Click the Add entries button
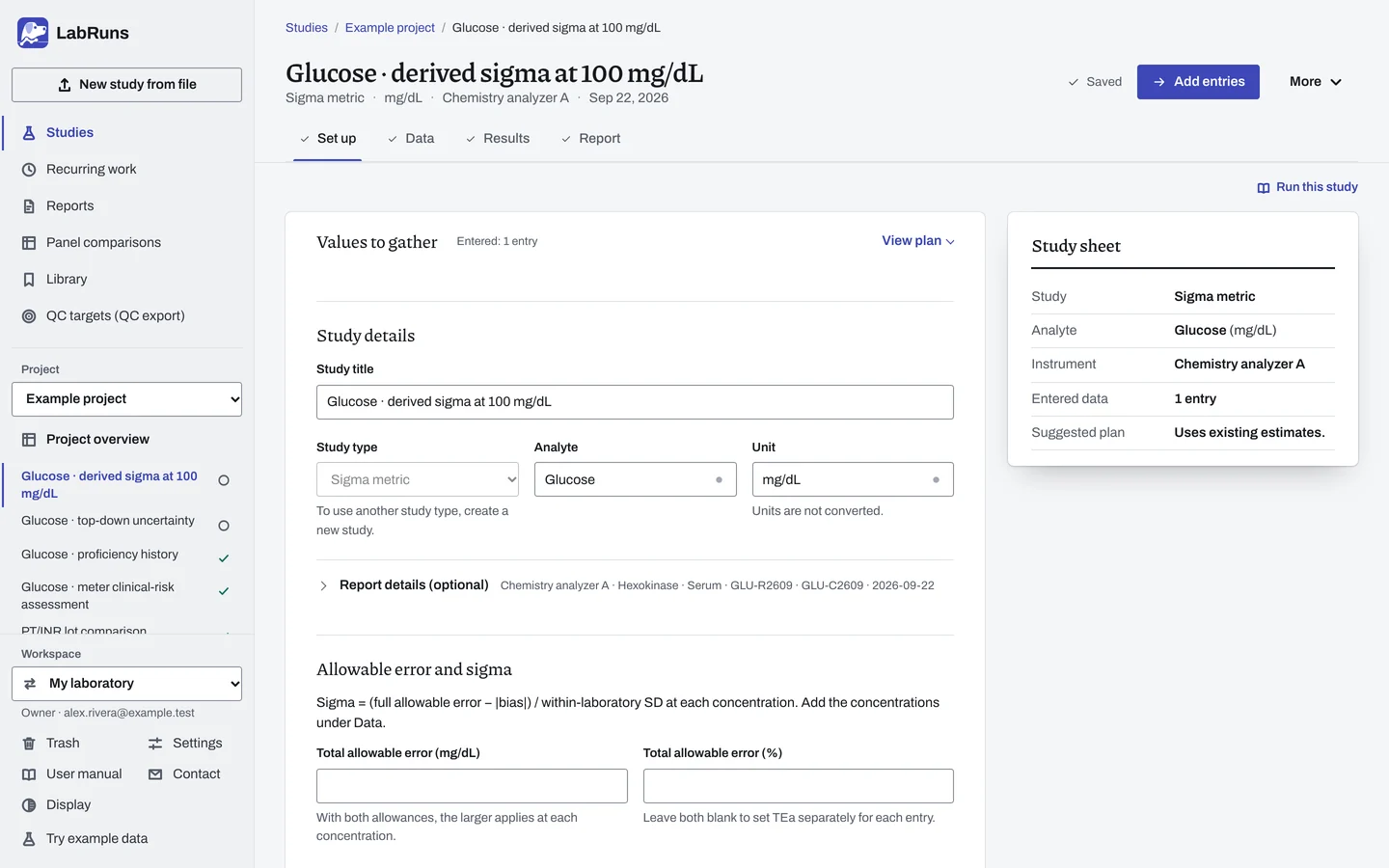 click(x=1198, y=82)
